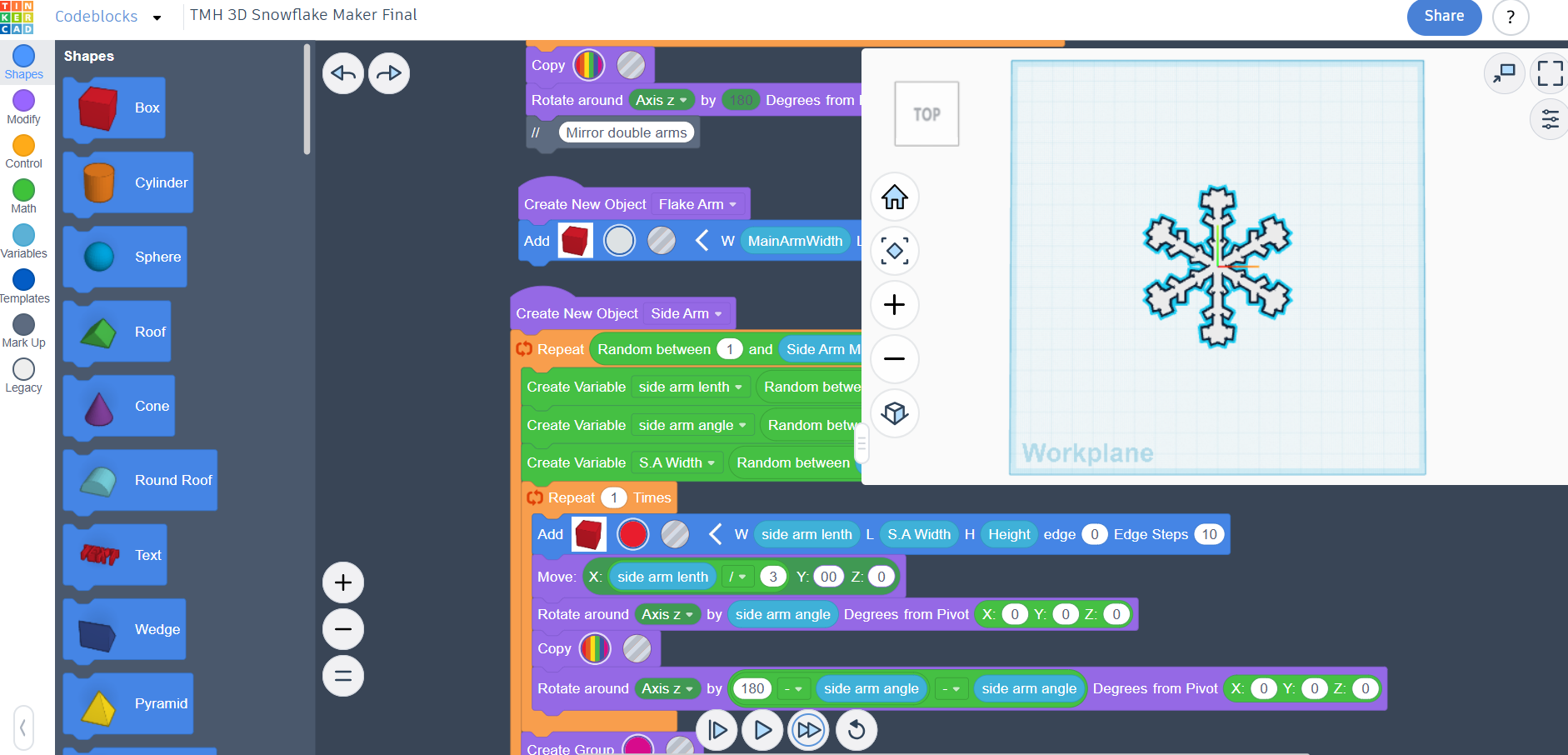Open the Modify blocks category

[x=23, y=107]
